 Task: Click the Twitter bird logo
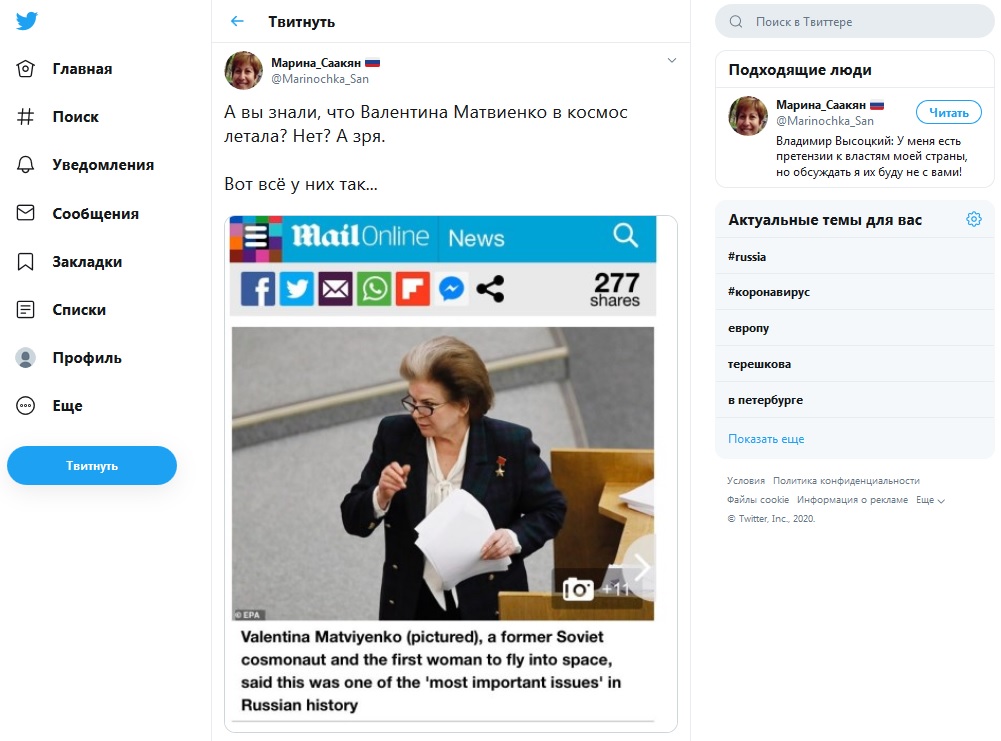(26, 21)
